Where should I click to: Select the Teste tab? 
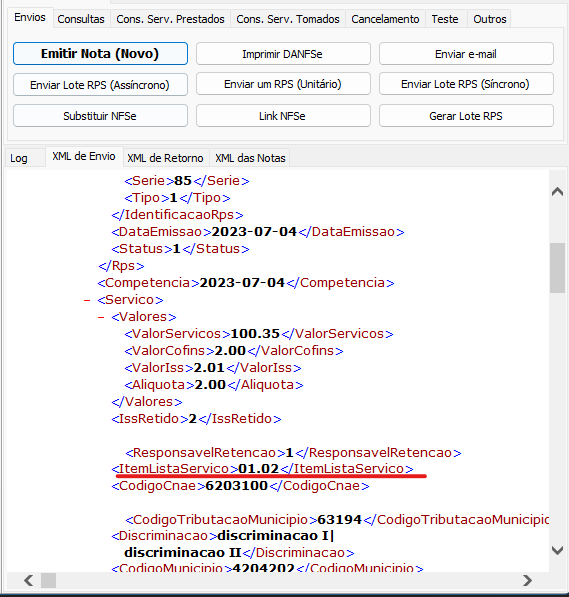click(445, 19)
